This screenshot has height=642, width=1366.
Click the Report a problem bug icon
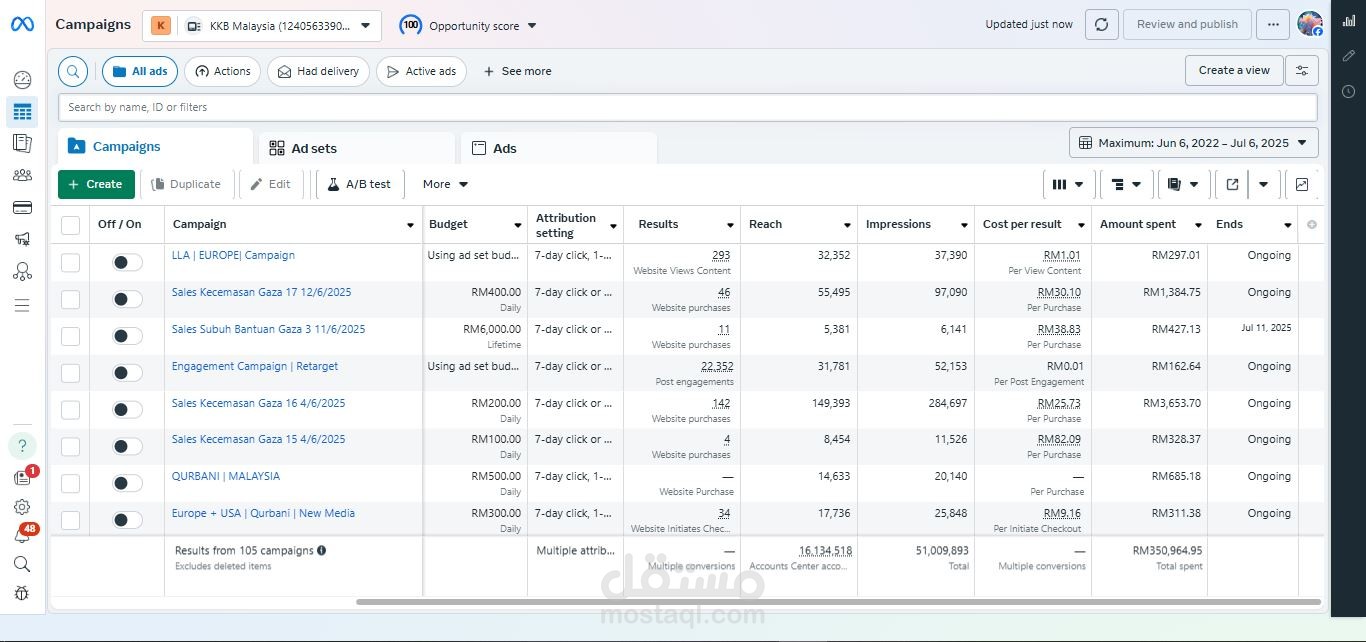click(22, 593)
